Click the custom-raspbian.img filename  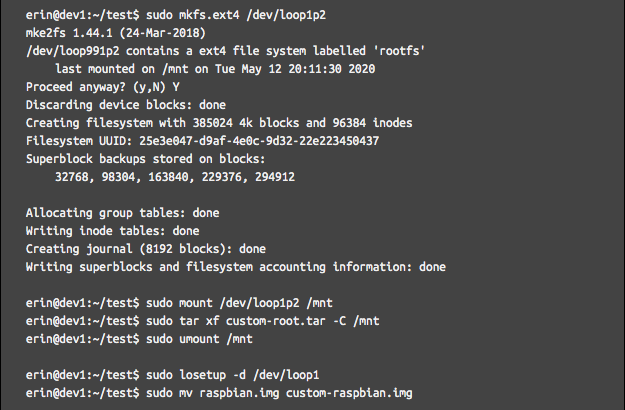point(349,393)
